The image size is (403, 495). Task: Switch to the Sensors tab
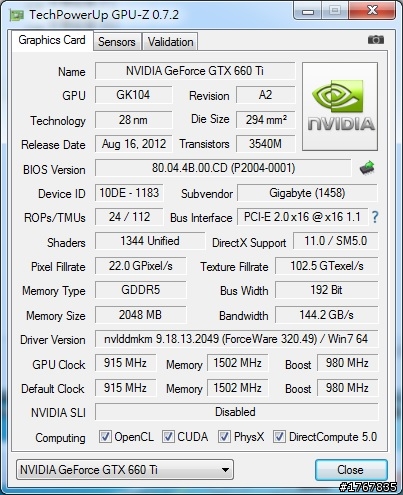117,42
